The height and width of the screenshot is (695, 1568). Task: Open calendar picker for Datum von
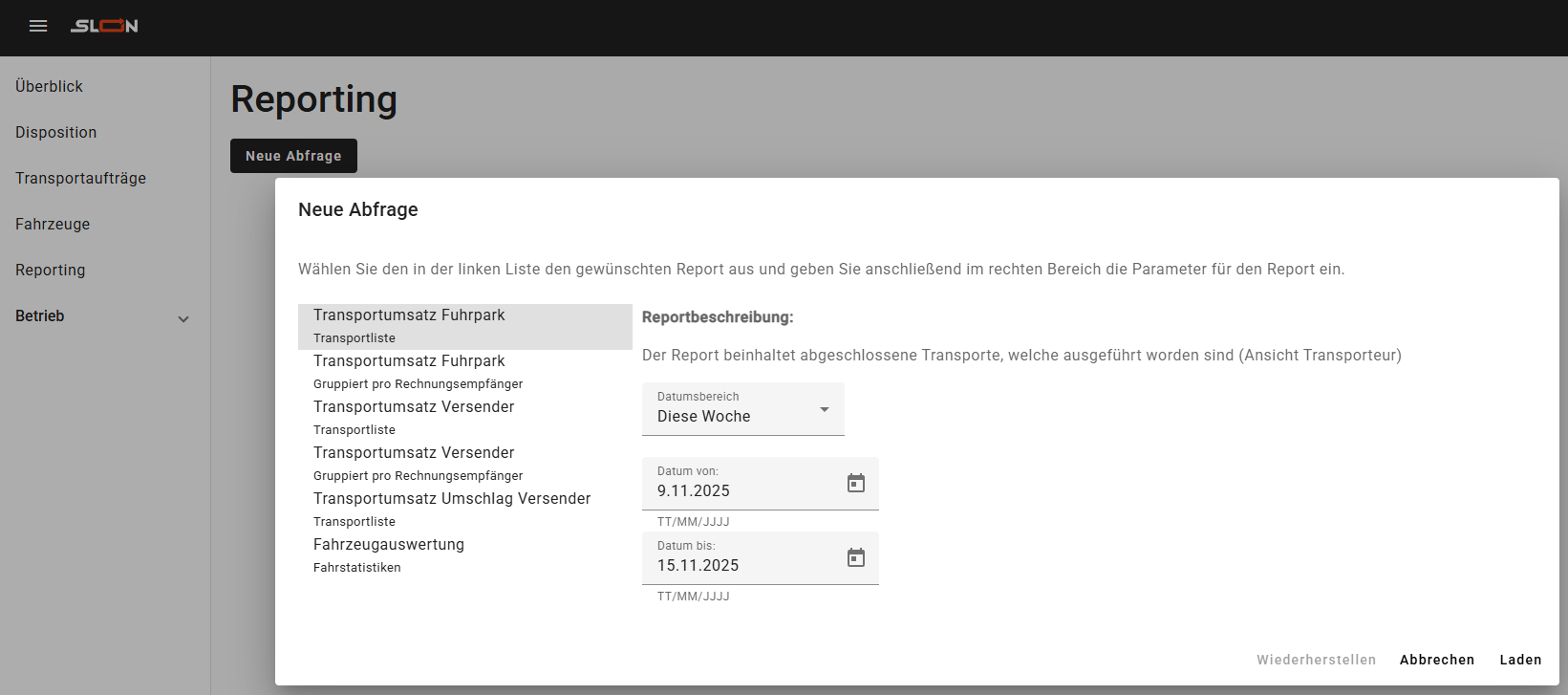click(x=855, y=483)
